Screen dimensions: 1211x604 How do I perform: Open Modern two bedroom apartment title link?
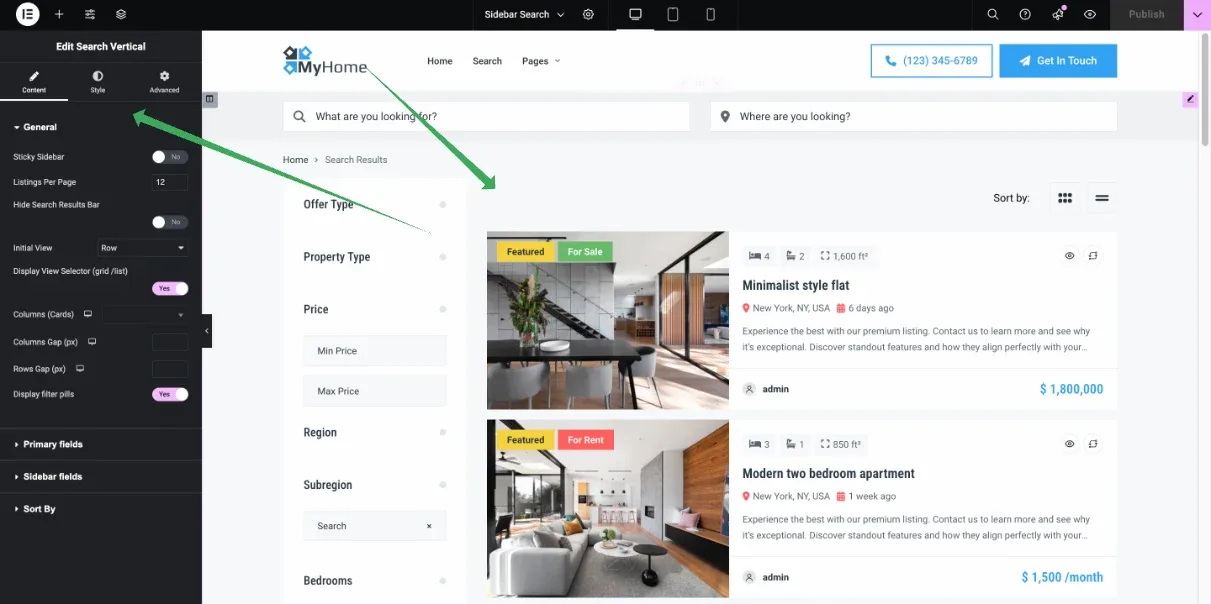click(828, 473)
